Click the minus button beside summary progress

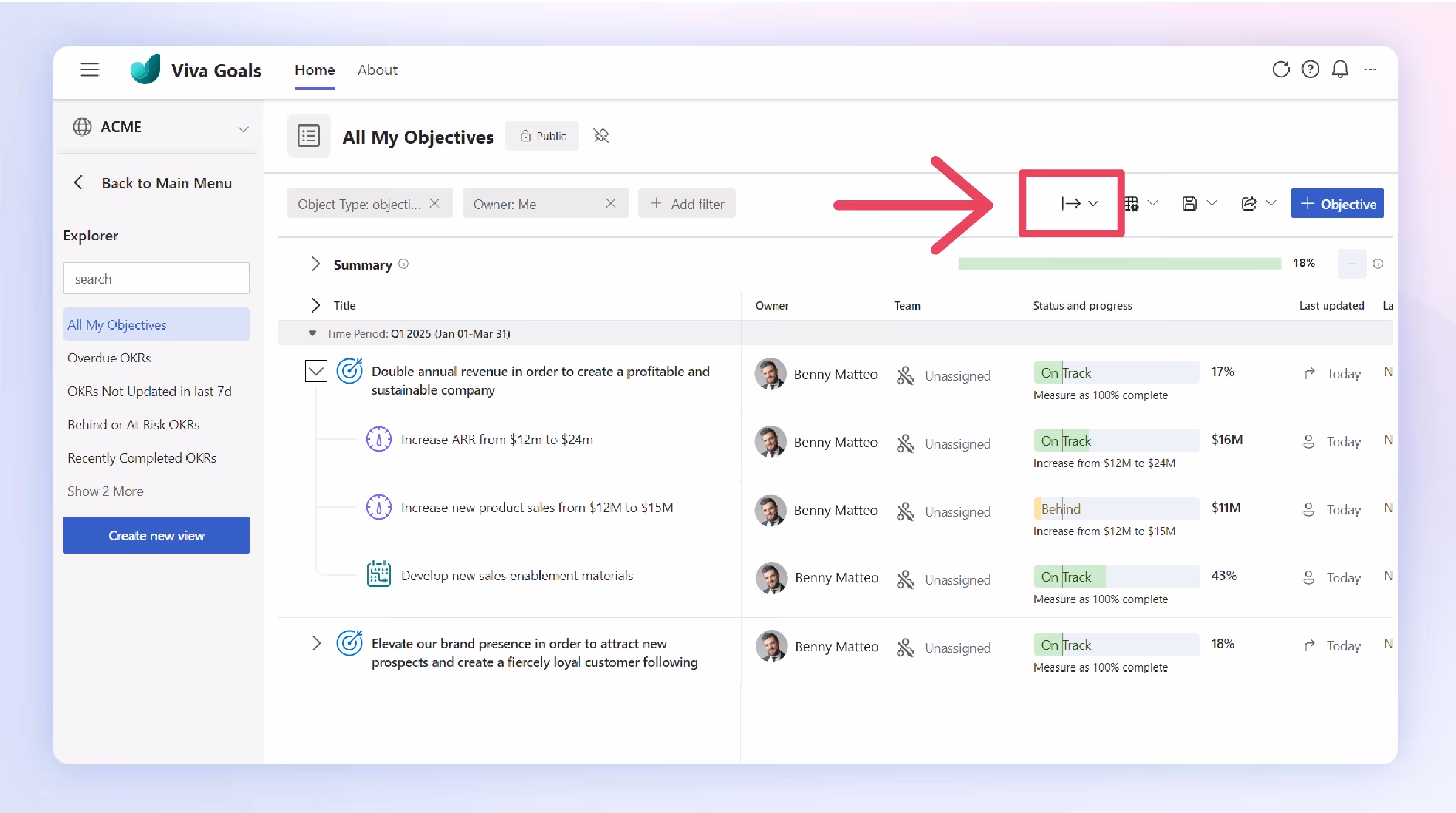(x=1352, y=264)
